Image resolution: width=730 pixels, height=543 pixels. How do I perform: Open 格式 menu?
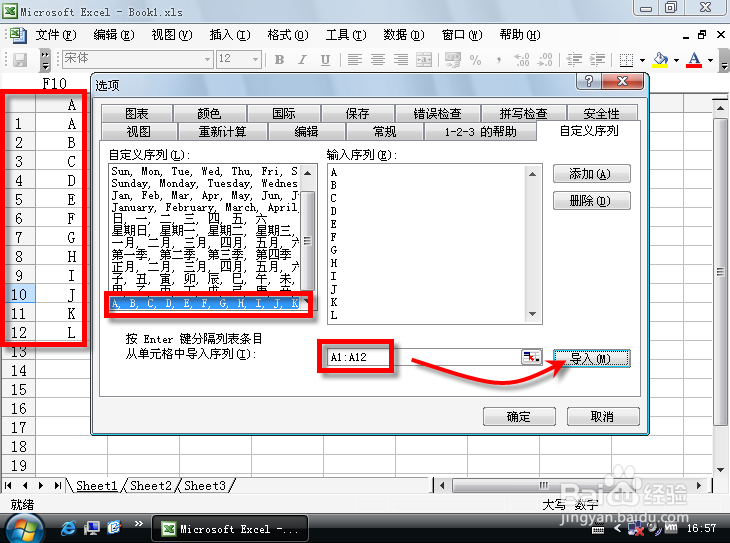[x=288, y=35]
